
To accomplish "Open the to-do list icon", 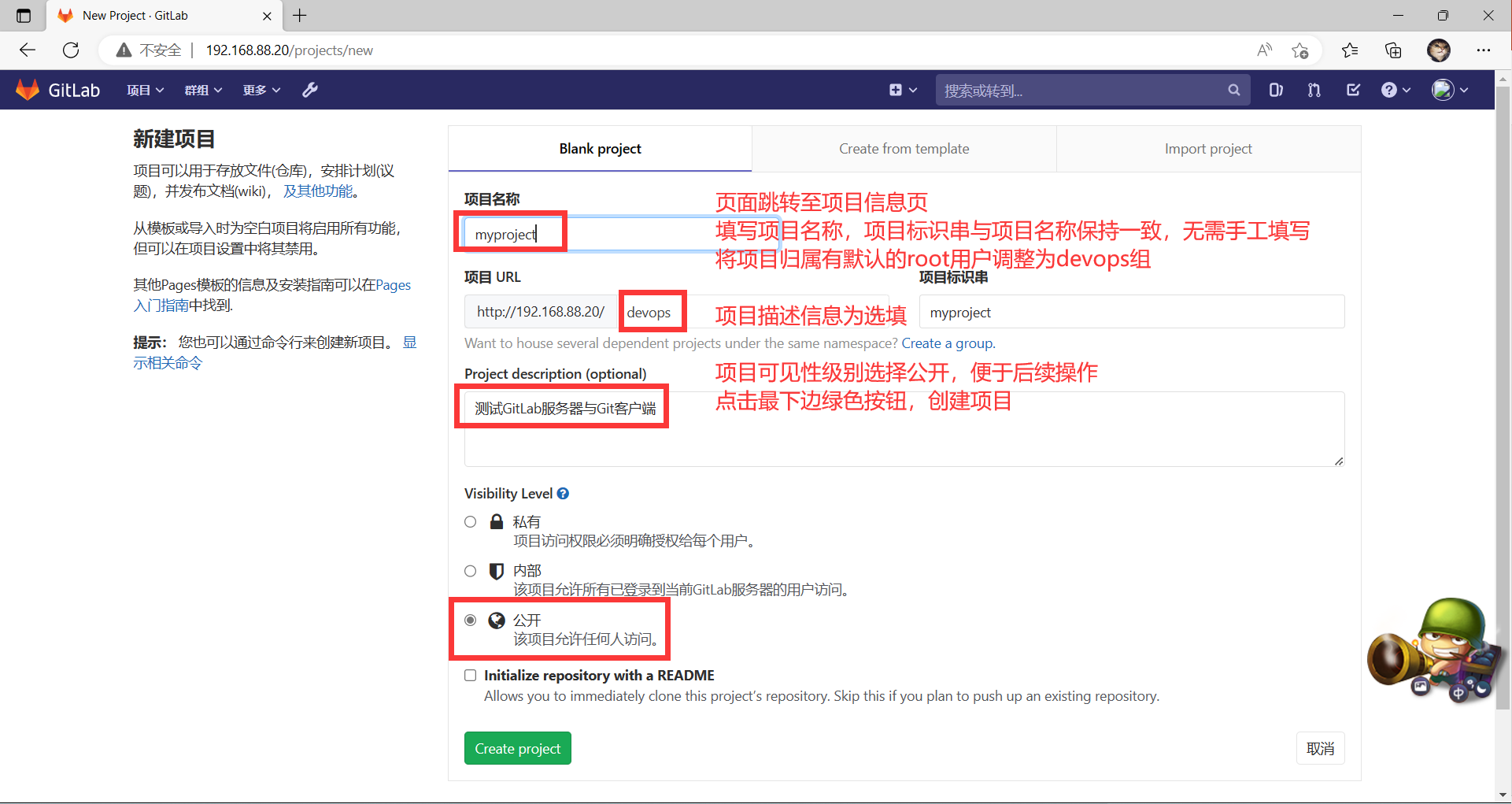I will [x=1353, y=90].
